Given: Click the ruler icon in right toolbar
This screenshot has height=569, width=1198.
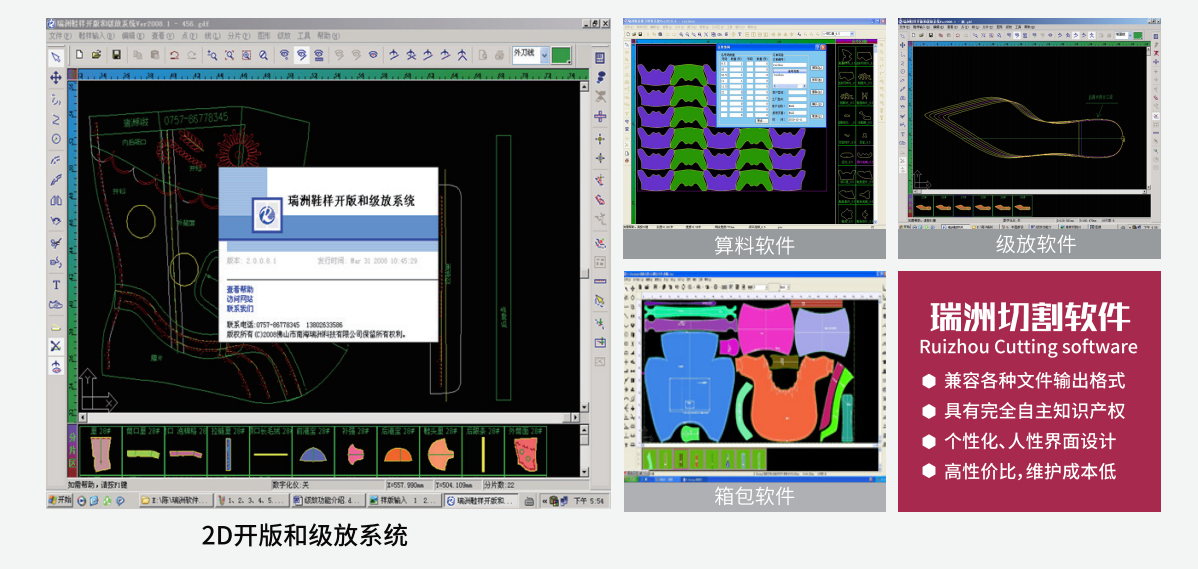Looking at the screenshot, I should 600,281.
